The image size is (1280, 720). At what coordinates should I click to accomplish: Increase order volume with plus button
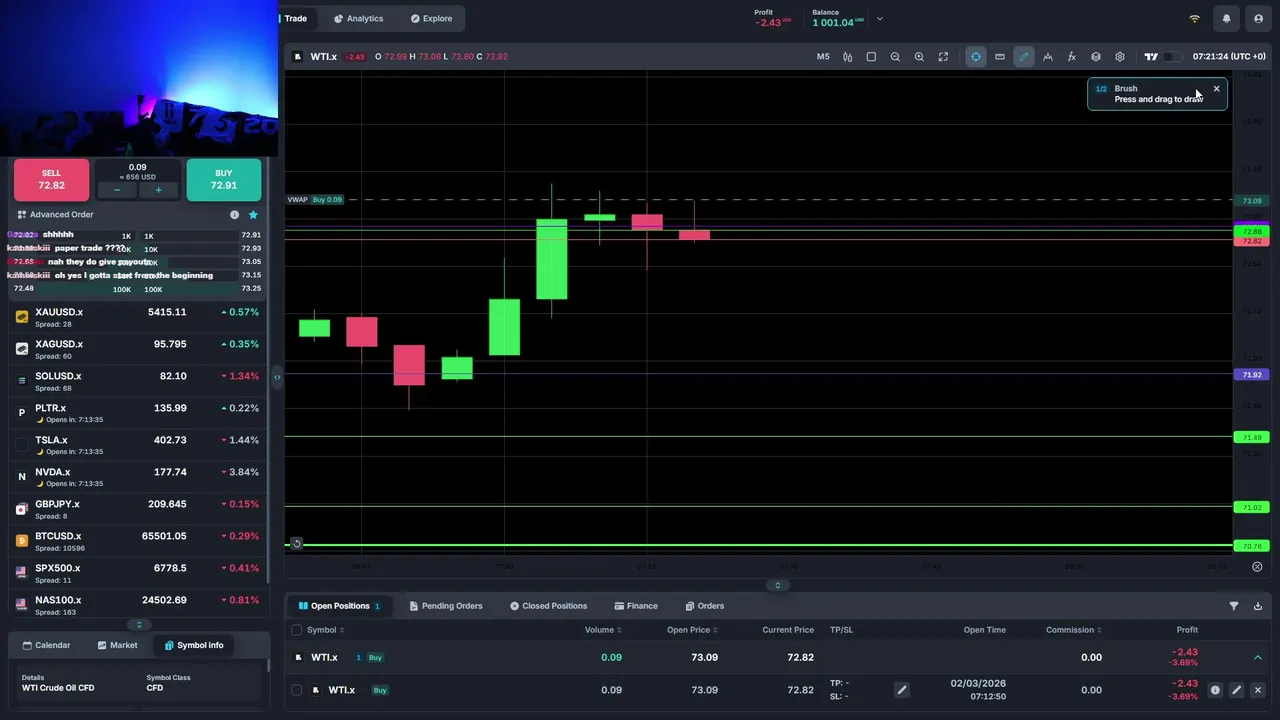tap(158, 190)
